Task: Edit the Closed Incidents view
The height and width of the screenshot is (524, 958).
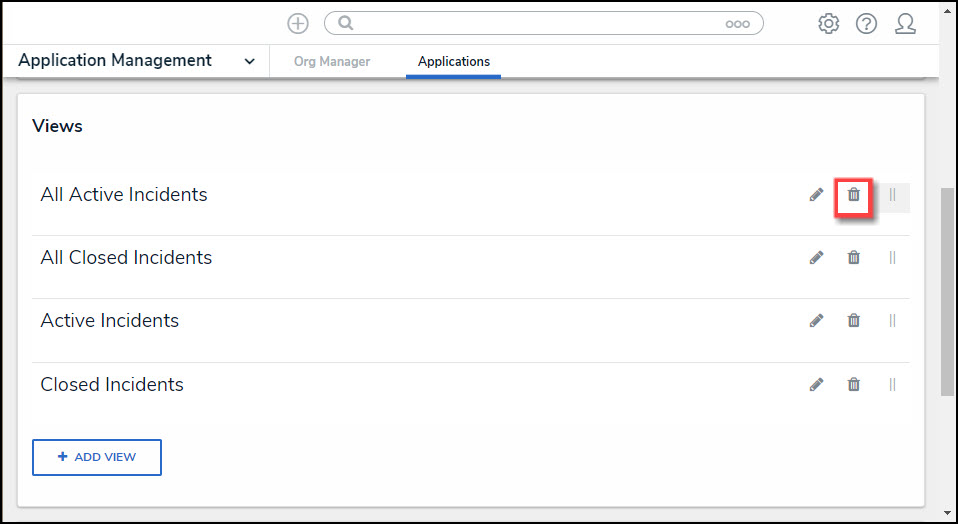Action: (x=817, y=385)
